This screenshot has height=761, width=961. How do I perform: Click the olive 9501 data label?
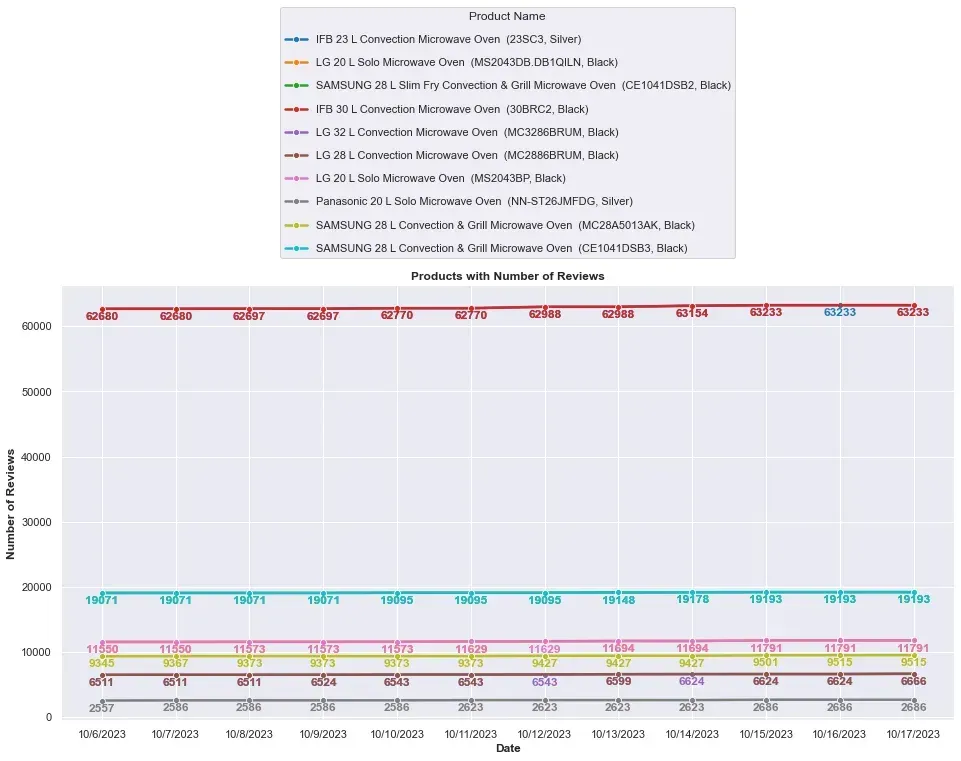coord(765,662)
